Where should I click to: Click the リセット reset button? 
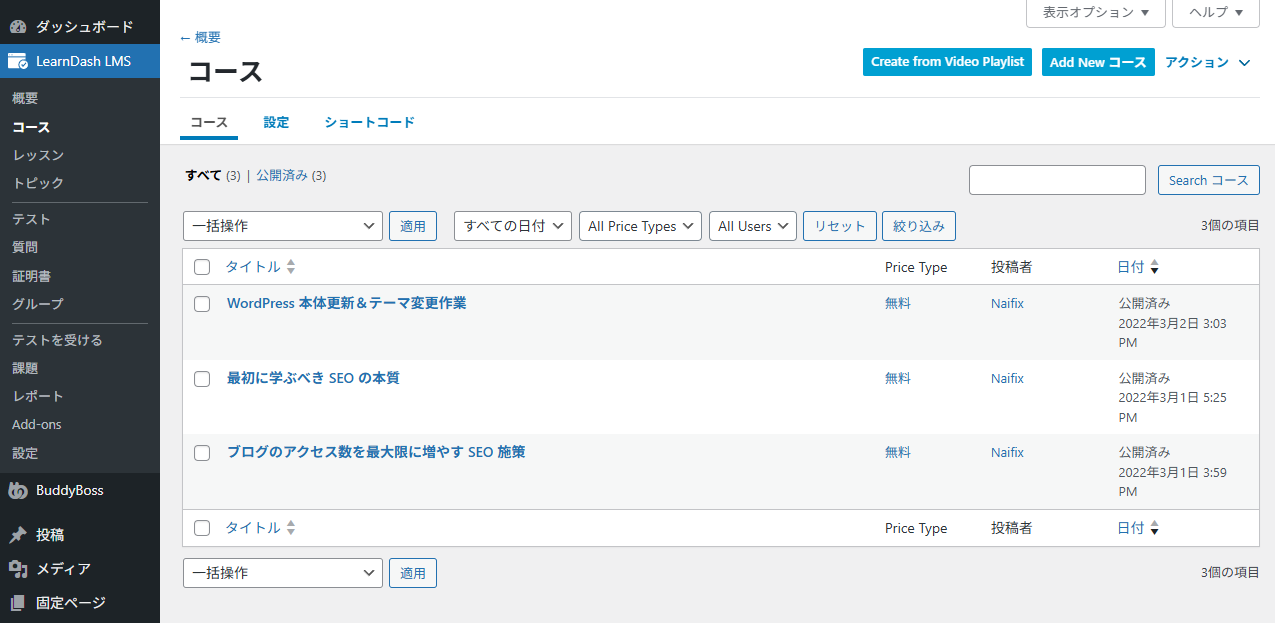click(x=840, y=226)
